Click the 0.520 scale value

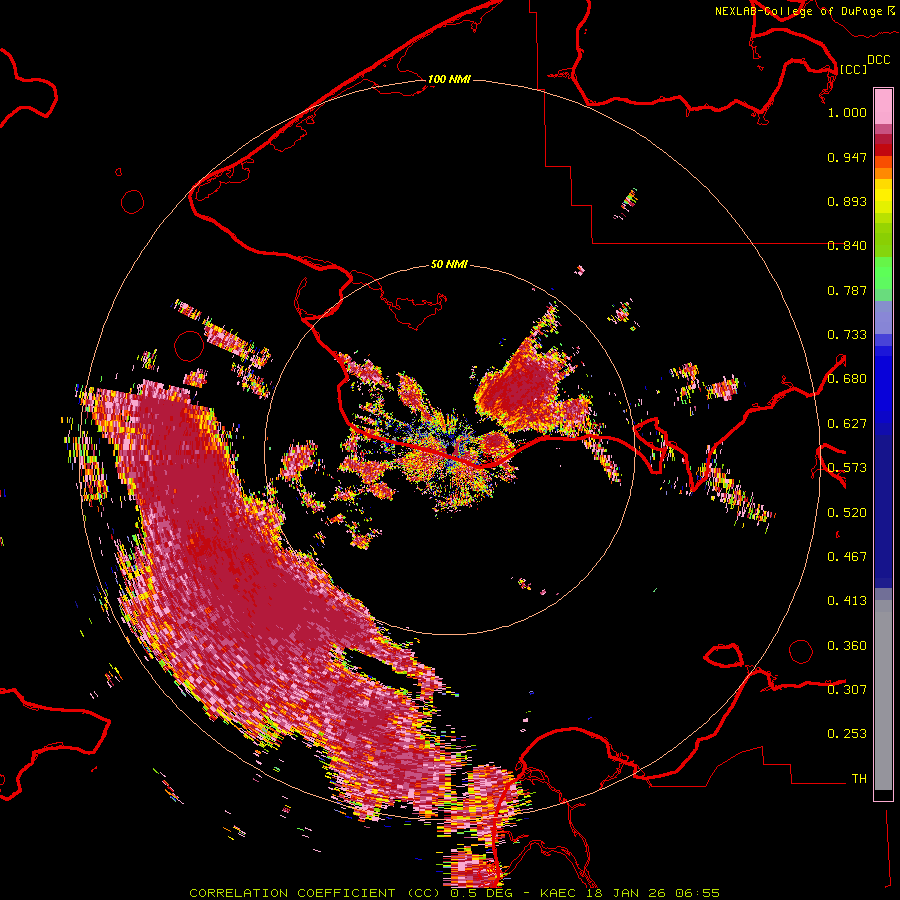coord(847,513)
